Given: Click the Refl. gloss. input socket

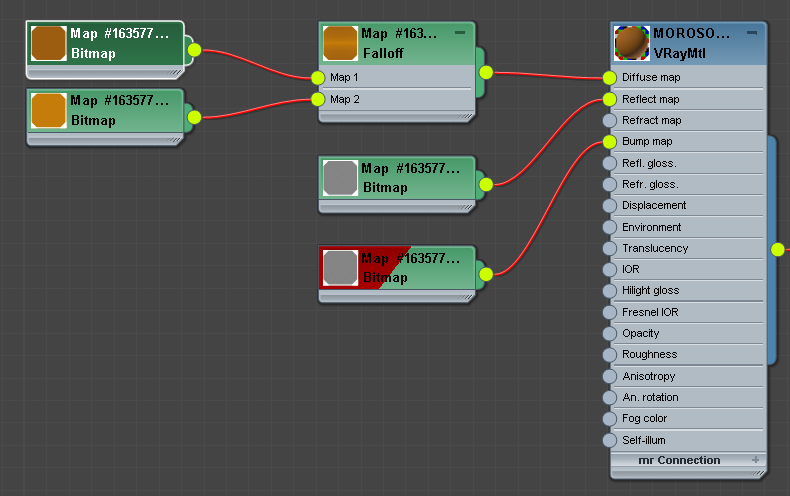Looking at the screenshot, I should click(610, 163).
